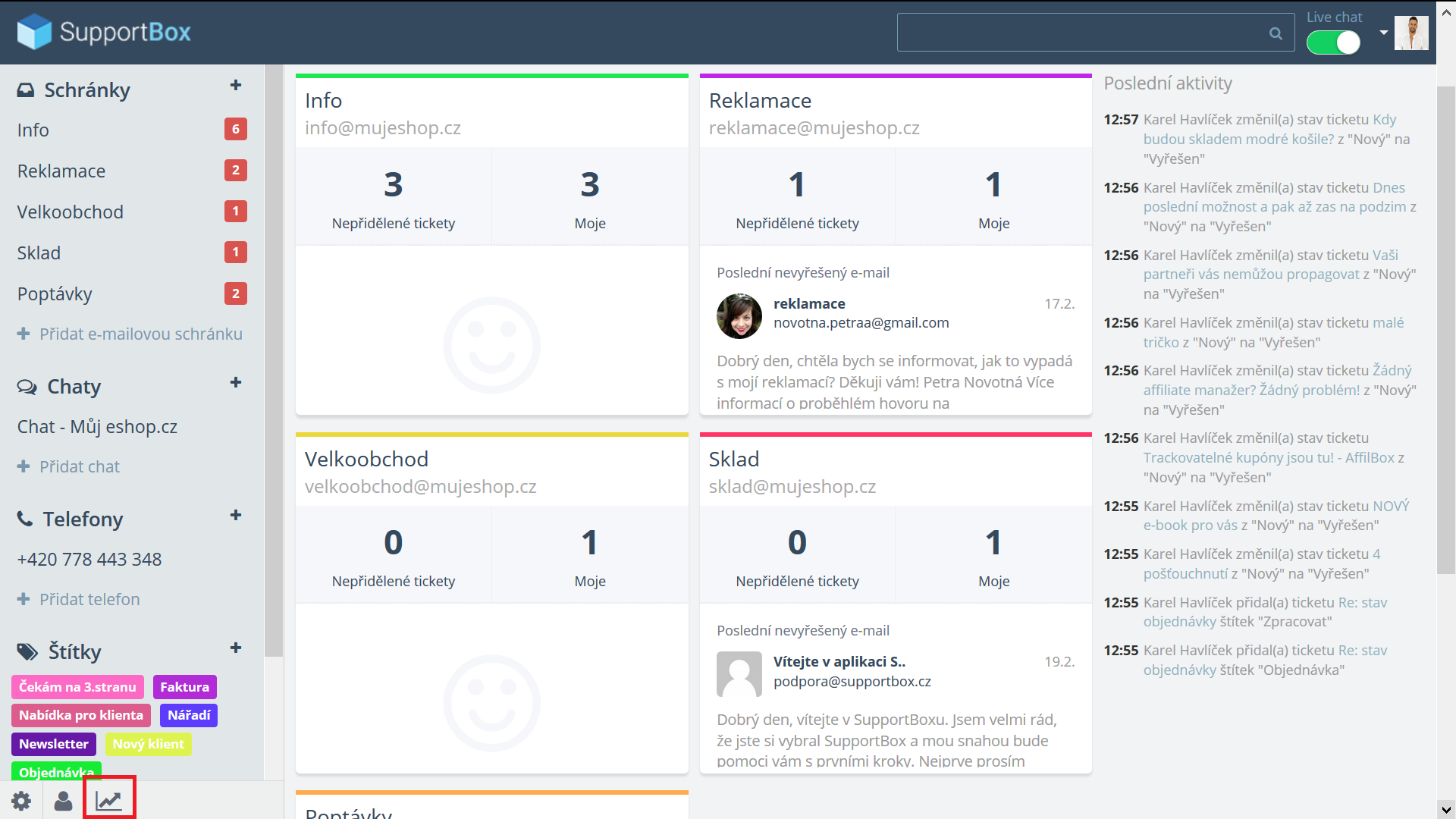This screenshot has width=1456, height=819.
Task: Open the Reklamace mailbox in the sidebar
Action: click(x=61, y=171)
